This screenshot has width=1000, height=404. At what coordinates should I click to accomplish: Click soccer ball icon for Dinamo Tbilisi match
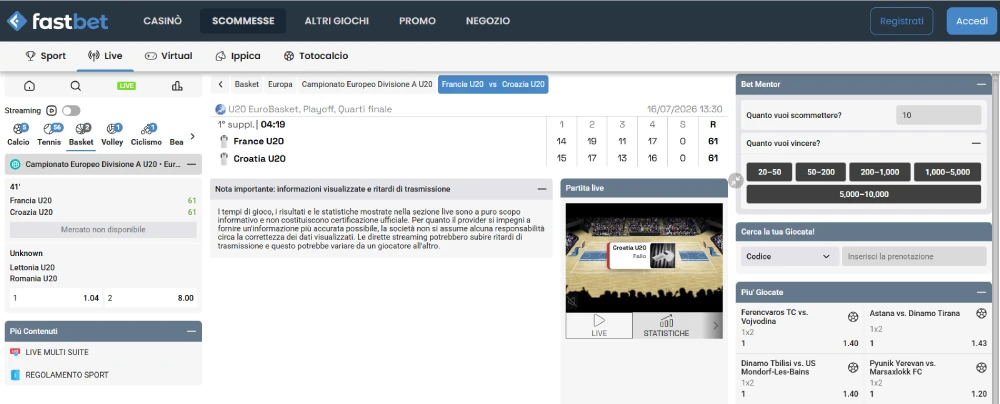pyautogui.click(x=853, y=368)
